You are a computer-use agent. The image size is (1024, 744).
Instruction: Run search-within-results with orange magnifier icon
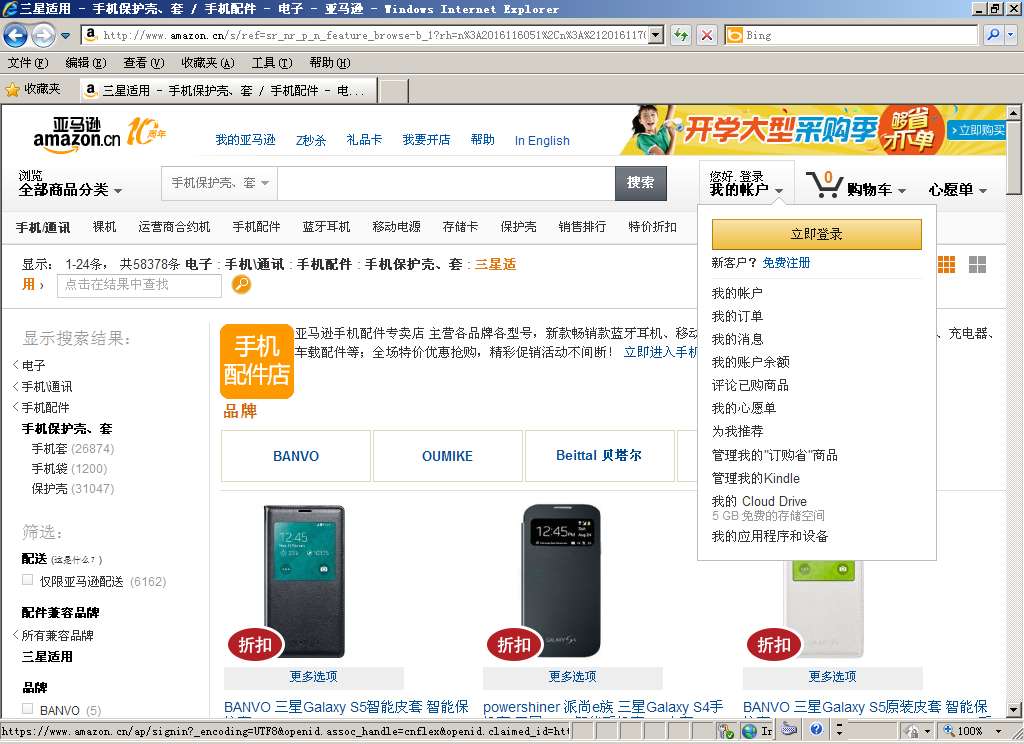point(241,285)
